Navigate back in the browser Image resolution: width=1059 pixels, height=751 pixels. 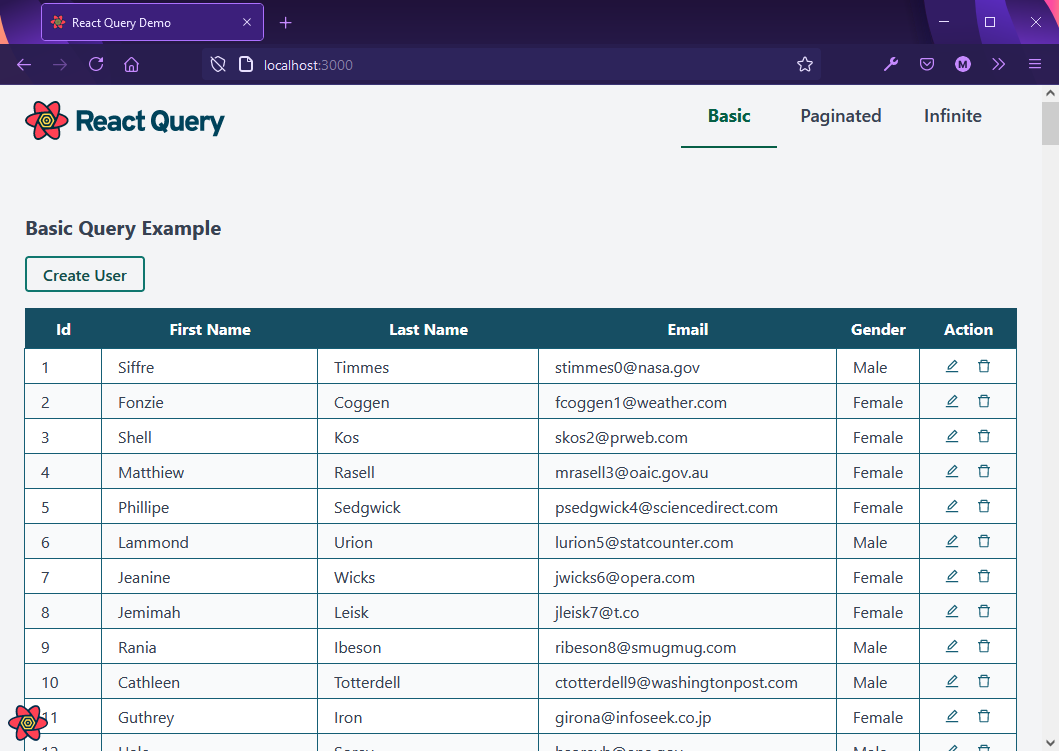(x=24, y=64)
